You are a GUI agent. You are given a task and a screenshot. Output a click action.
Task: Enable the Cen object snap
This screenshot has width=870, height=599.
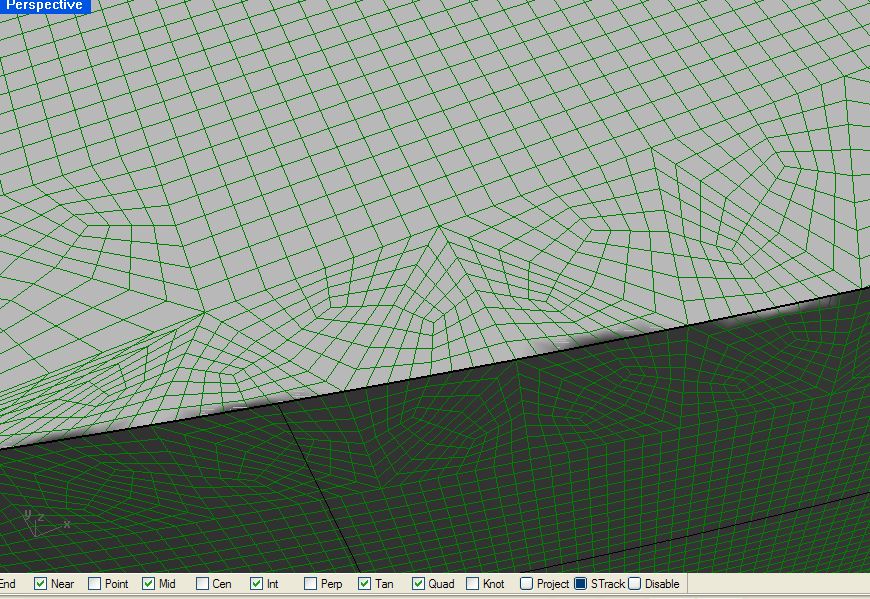pos(203,583)
